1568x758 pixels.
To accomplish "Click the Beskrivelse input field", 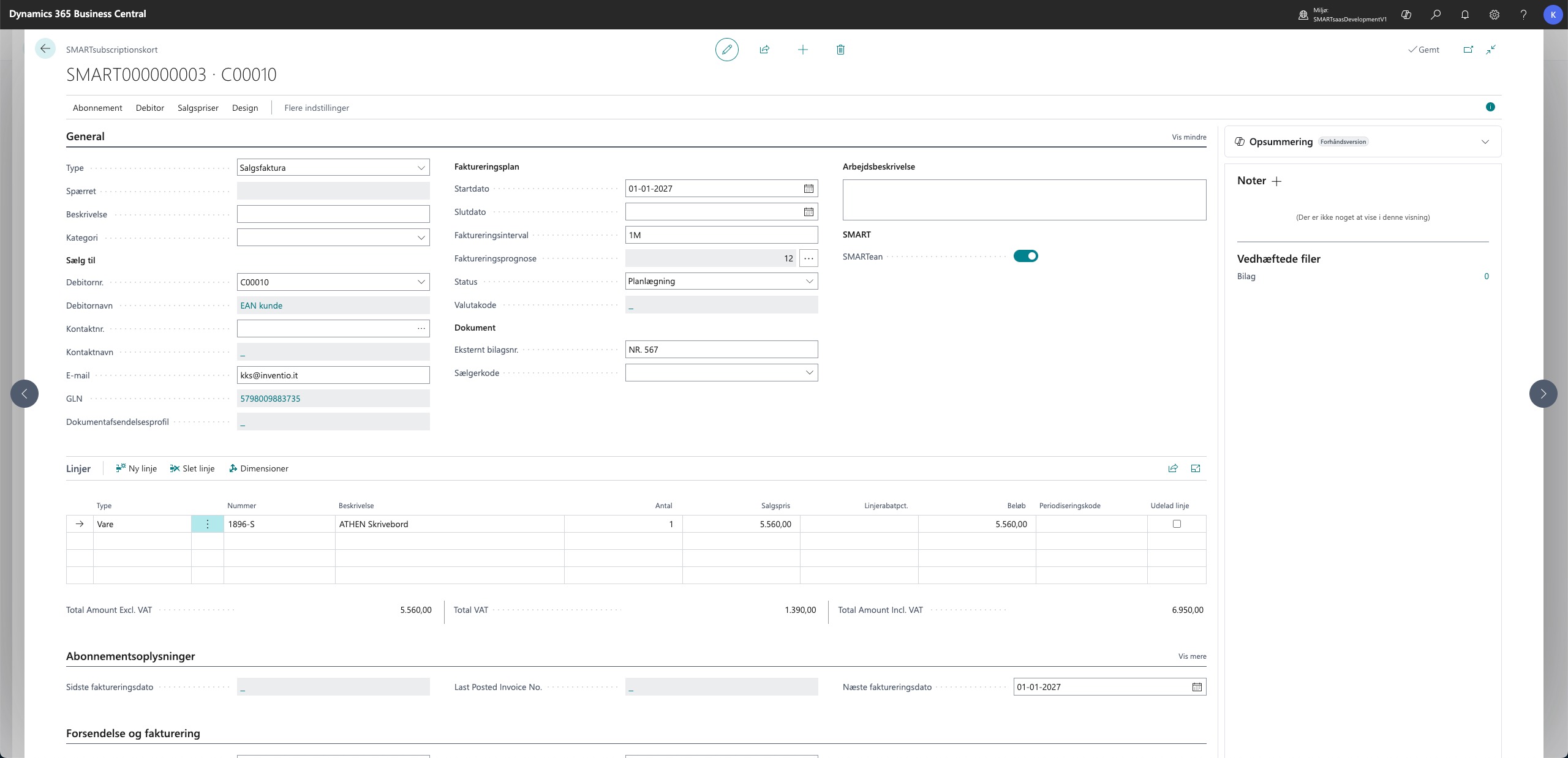I will point(333,214).
